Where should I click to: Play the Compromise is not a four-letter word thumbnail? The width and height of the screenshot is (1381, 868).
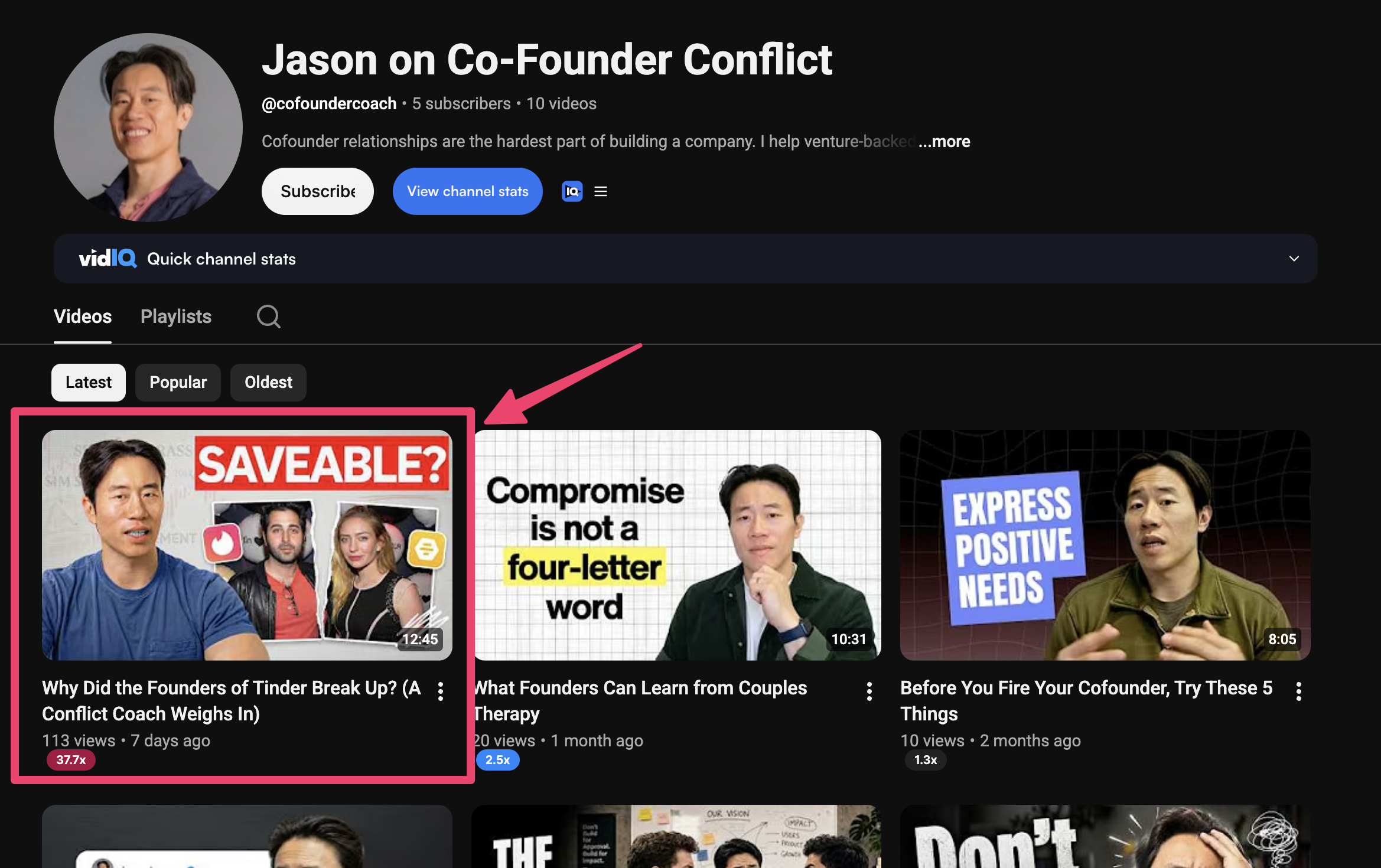pos(677,545)
